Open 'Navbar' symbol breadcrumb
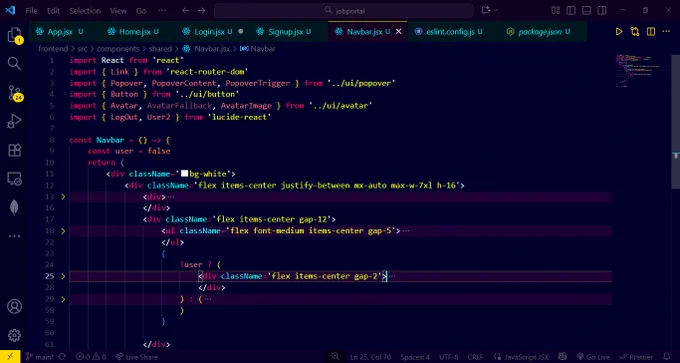The image size is (680, 363). [258, 49]
